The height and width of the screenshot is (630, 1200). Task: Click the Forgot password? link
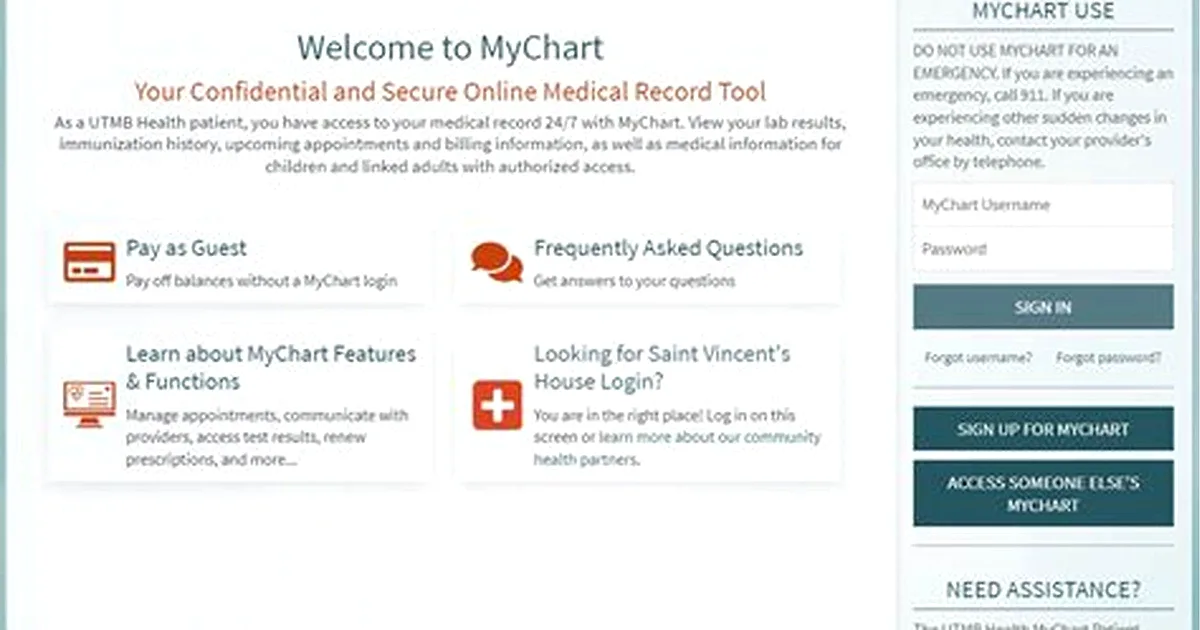point(1108,357)
